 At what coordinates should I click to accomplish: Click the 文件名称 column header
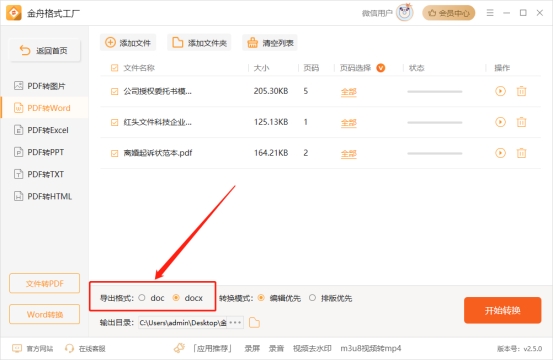[x=139, y=68]
